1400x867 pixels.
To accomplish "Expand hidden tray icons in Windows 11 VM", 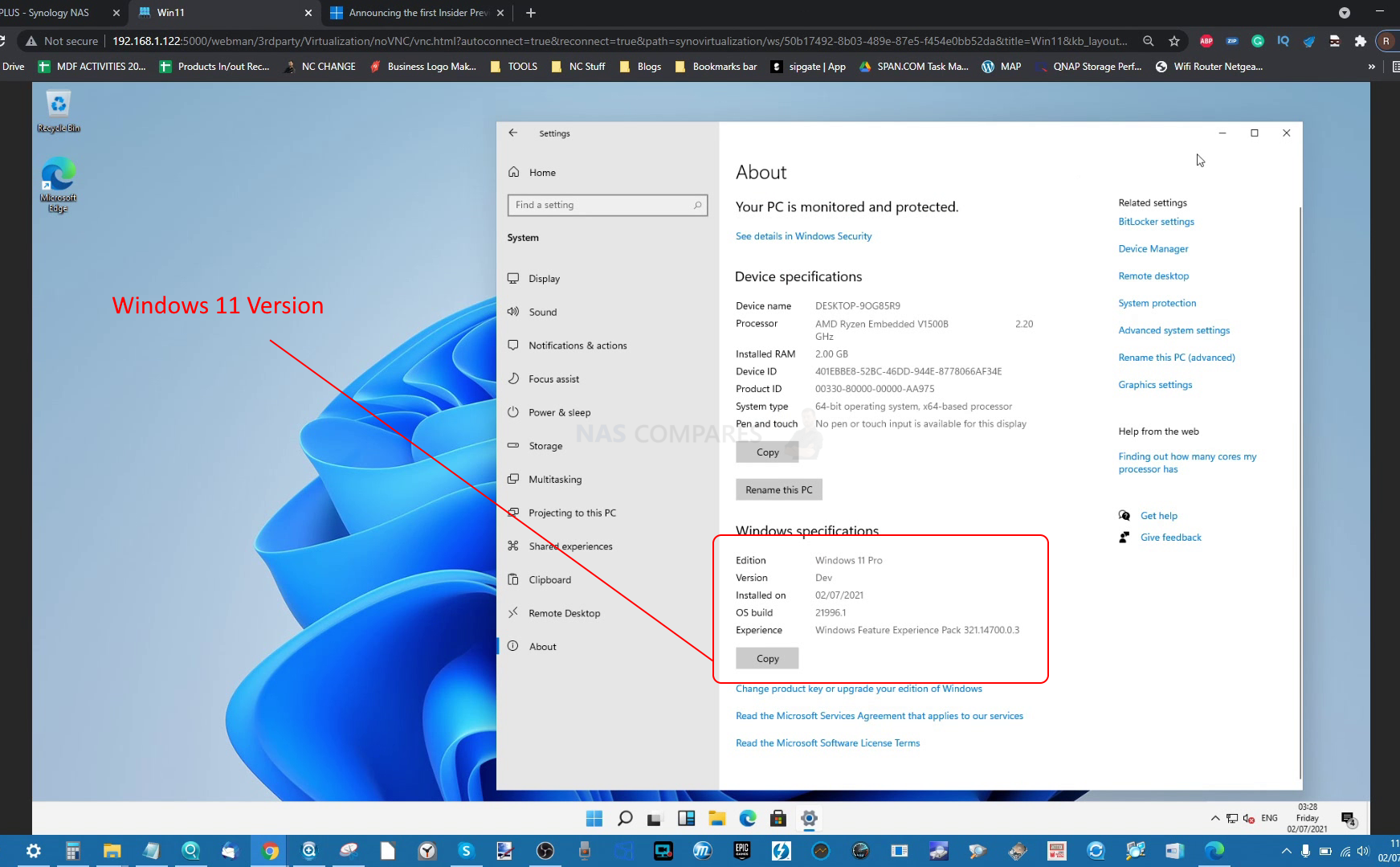I will tap(1214, 819).
